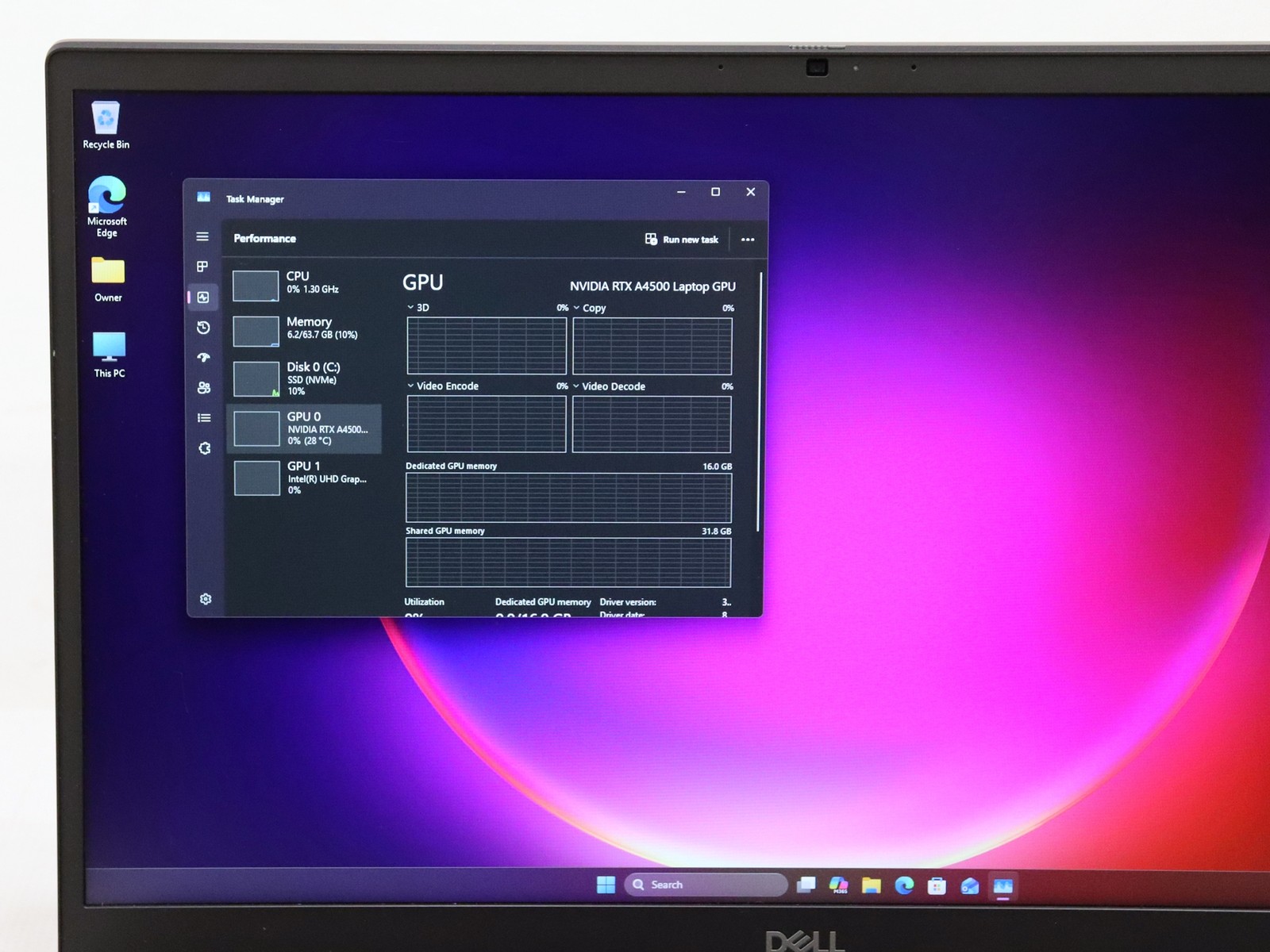
Task: Open the Task Manager navigation hamburger menu
Action: click(x=202, y=236)
